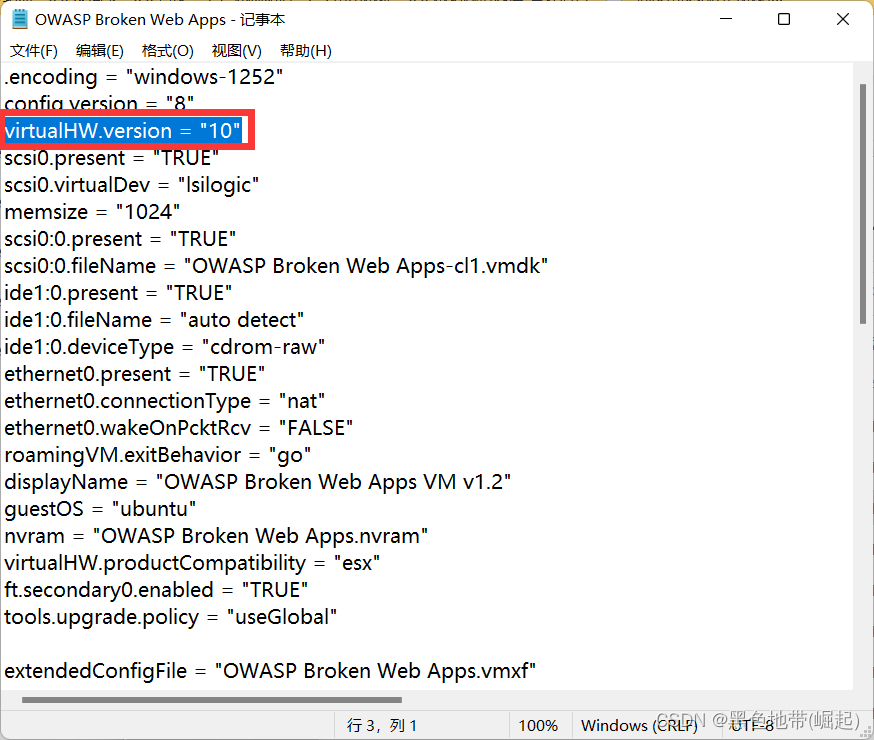Click the ide1:0.fileName = "auto detect" line
Viewport: 874px width, 740px height.
[x=154, y=320]
